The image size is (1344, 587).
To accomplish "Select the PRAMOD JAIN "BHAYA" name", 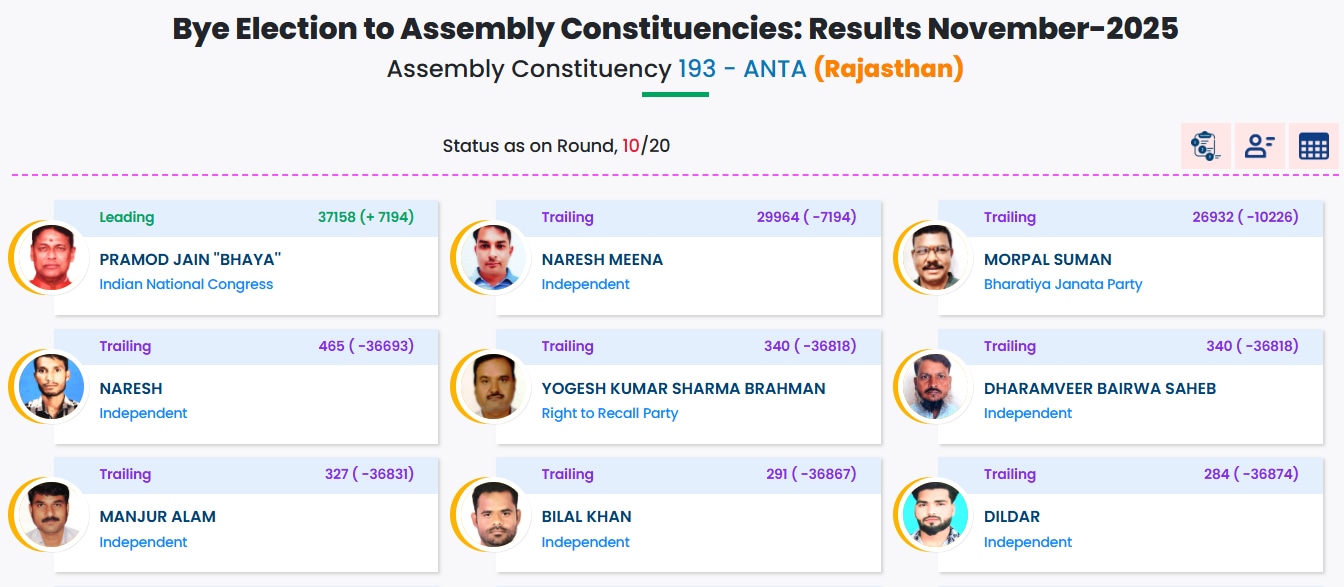I will point(190,259).
